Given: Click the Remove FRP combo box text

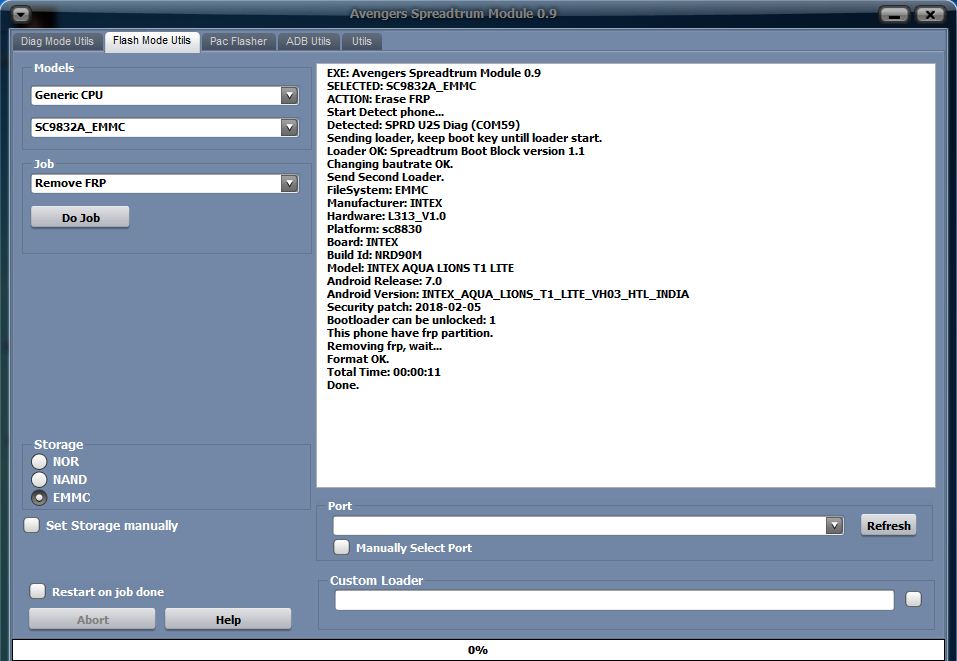Looking at the screenshot, I should point(71,183).
